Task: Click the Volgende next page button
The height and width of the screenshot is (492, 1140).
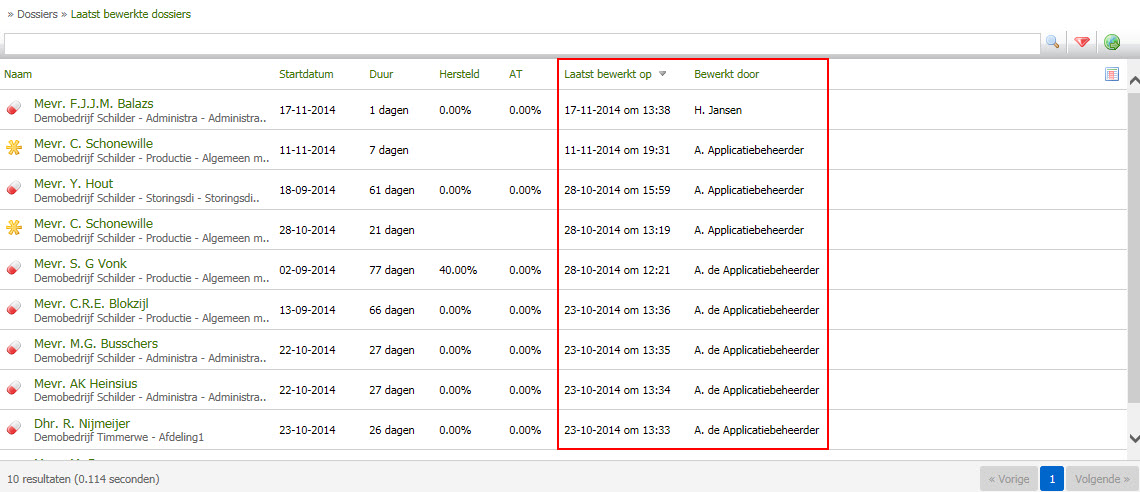Action: [1101, 479]
